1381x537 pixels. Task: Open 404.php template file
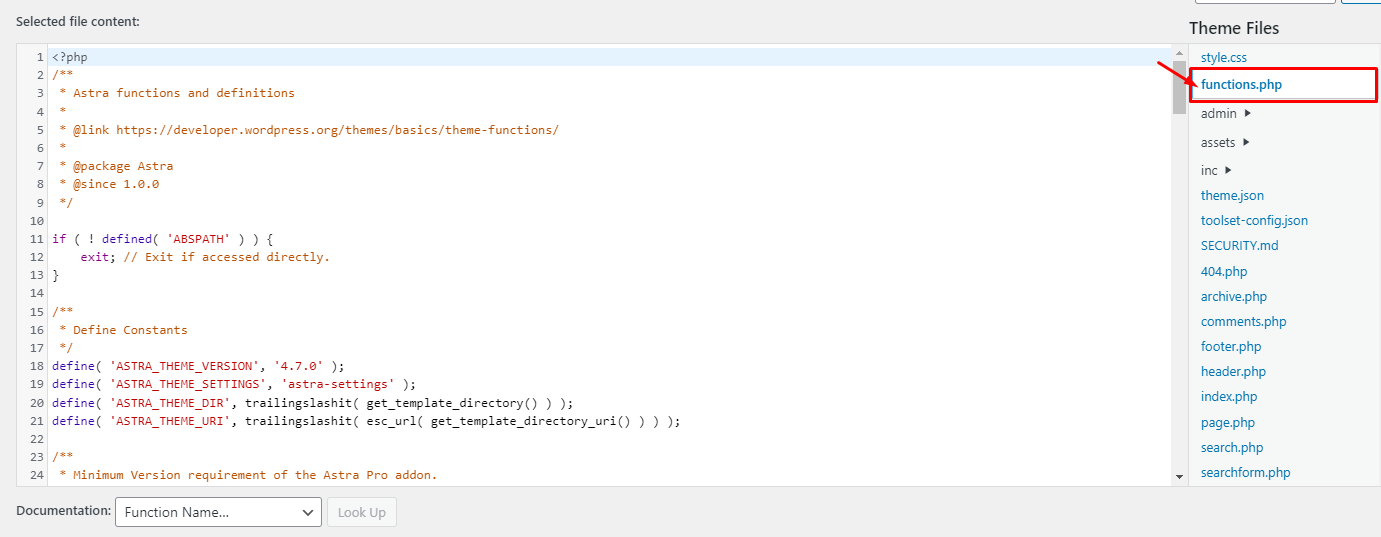click(x=1223, y=271)
